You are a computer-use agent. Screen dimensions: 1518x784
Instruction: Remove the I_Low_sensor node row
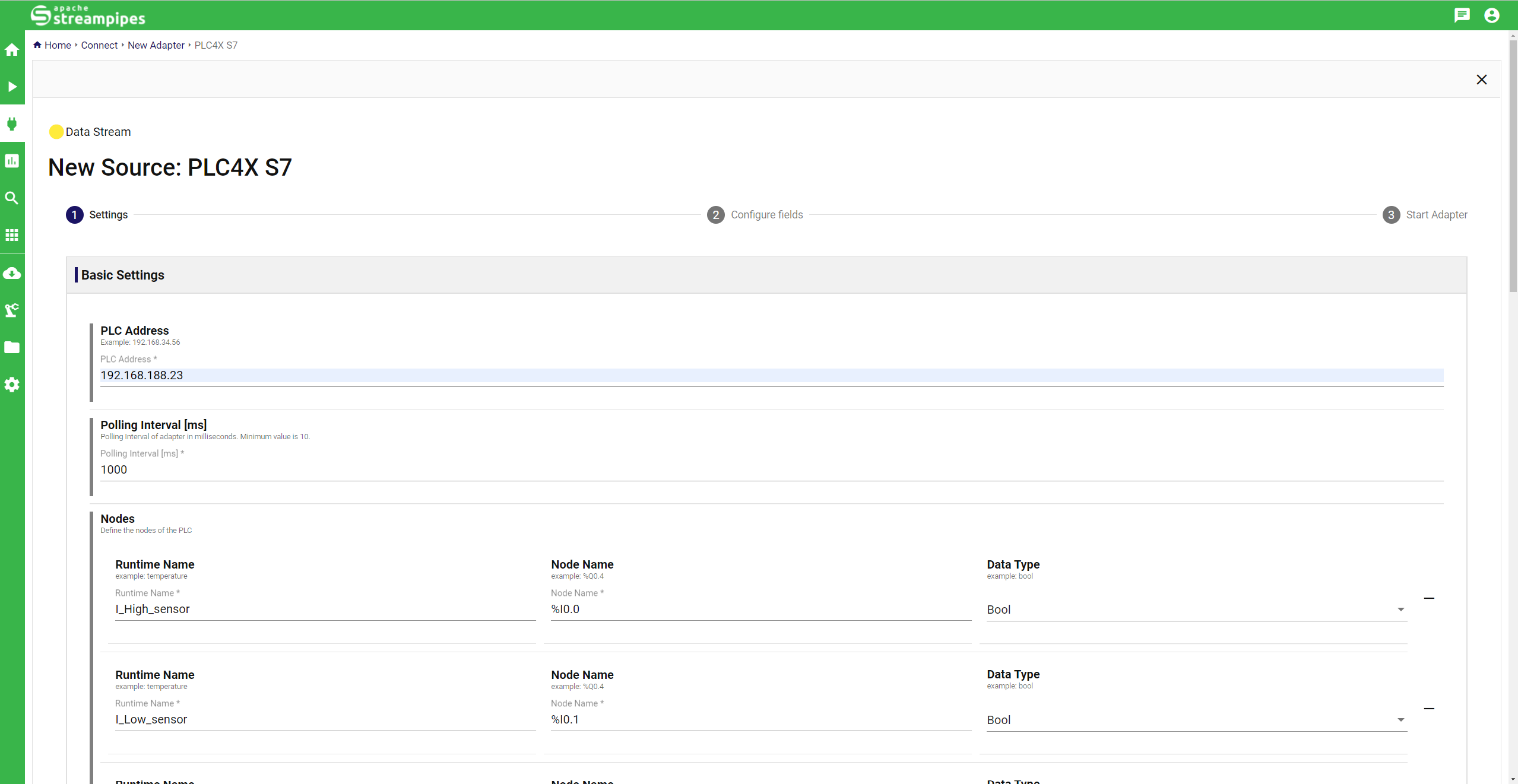point(1429,709)
